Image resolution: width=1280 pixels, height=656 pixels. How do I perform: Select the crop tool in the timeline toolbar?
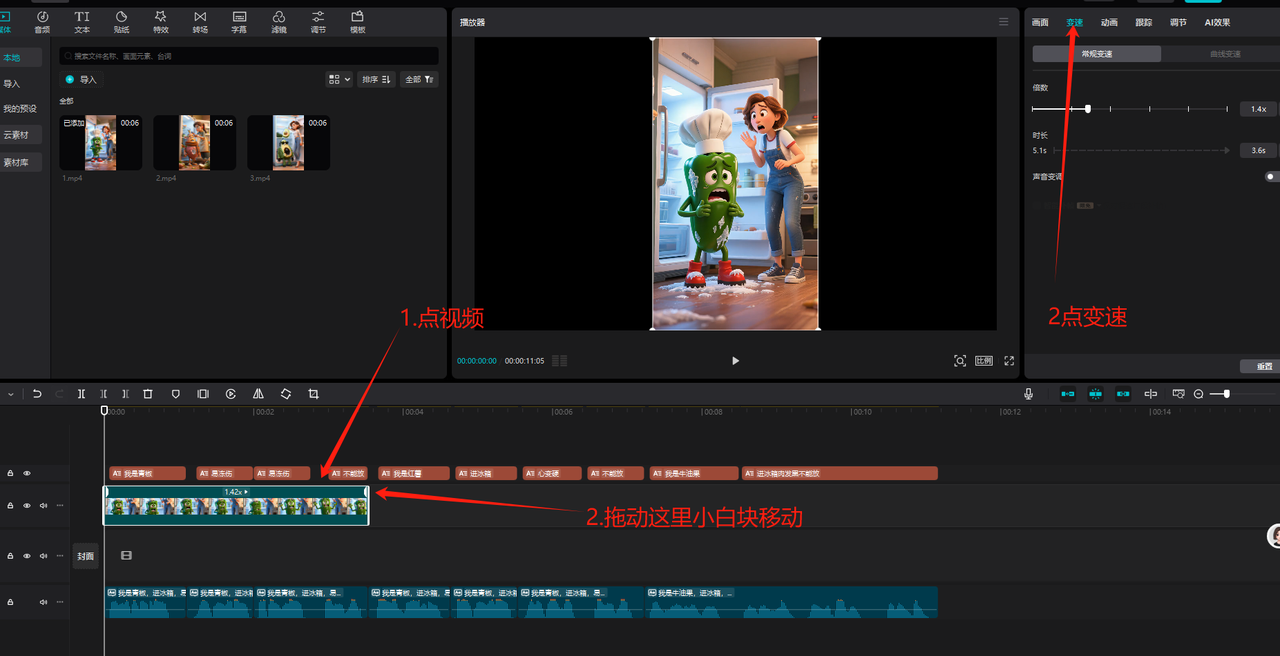(x=313, y=394)
